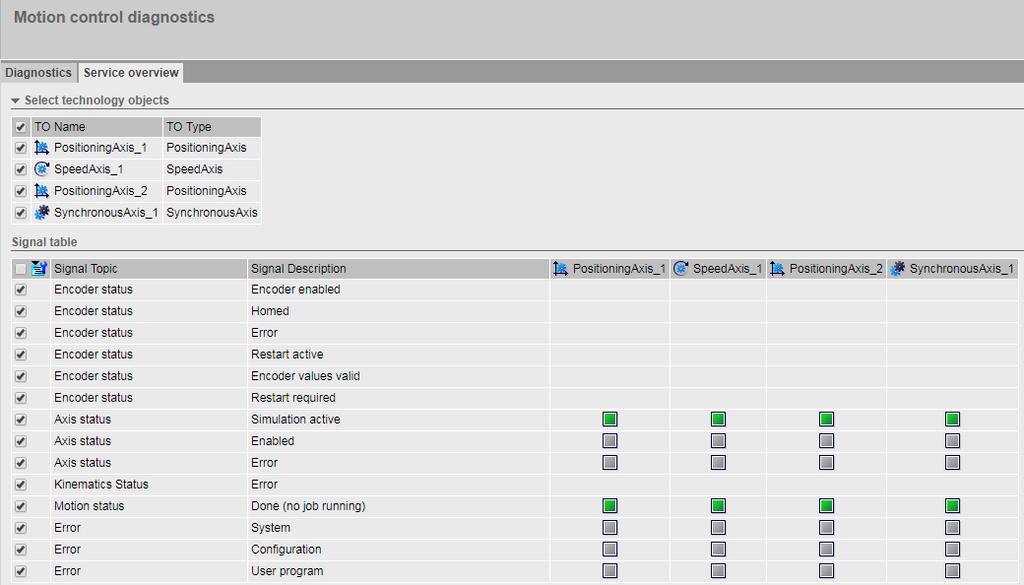Click the SpeedAxis_1 icon in the signal table header

680,268
